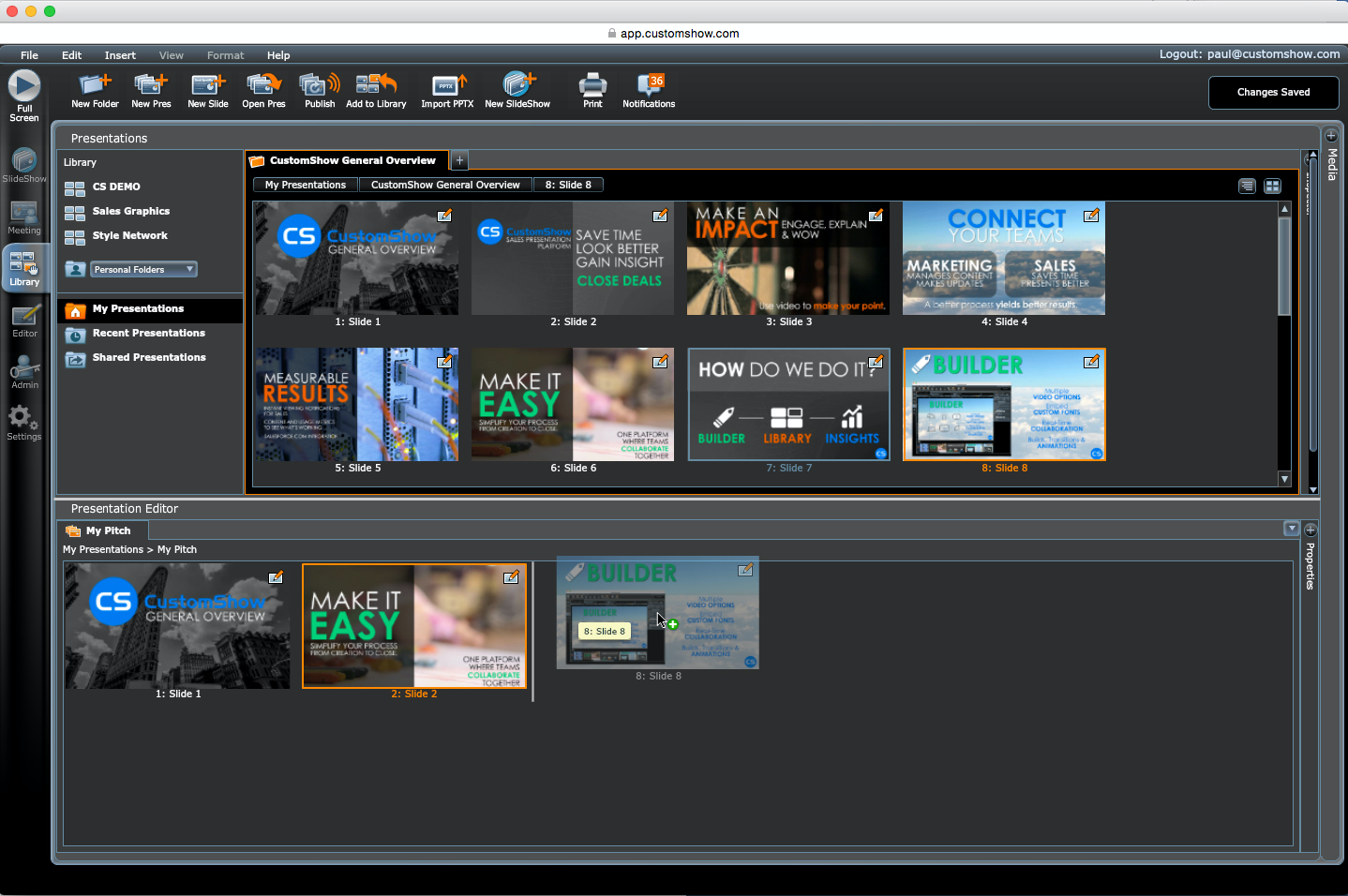Open Style Network library
Screen dimensions: 1348x896
click(130, 236)
